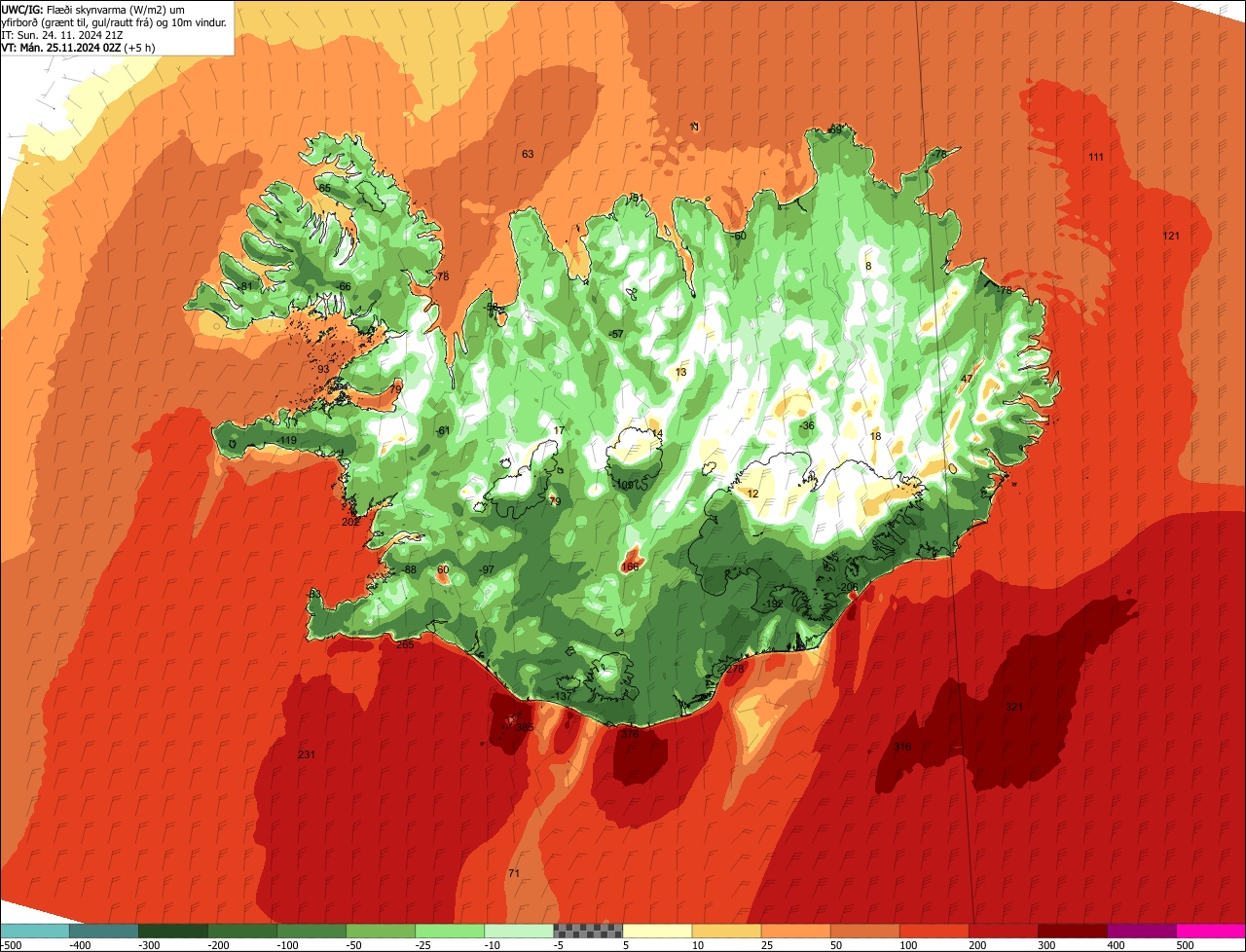Click the '265' value off Reykjanes coast
Image resolution: width=1246 pixels, height=952 pixels.
(406, 644)
